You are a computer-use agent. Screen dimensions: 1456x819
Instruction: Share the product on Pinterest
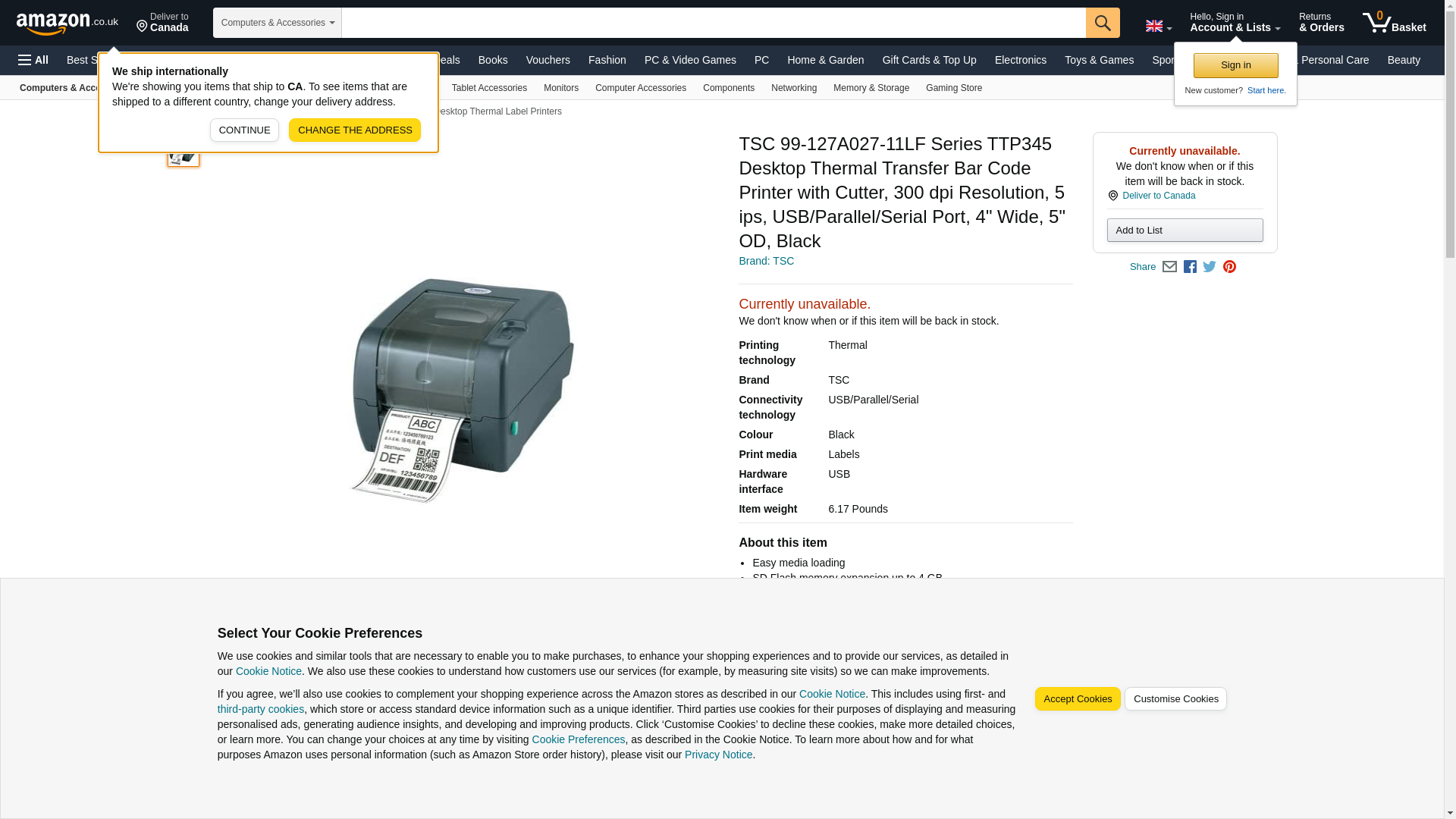[x=1229, y=267]
